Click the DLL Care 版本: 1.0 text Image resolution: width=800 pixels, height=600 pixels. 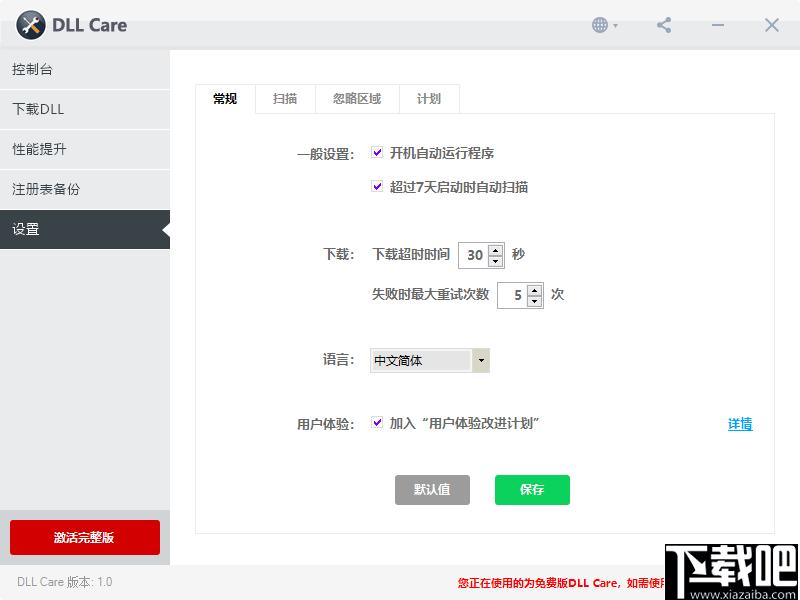pos(65,582)
